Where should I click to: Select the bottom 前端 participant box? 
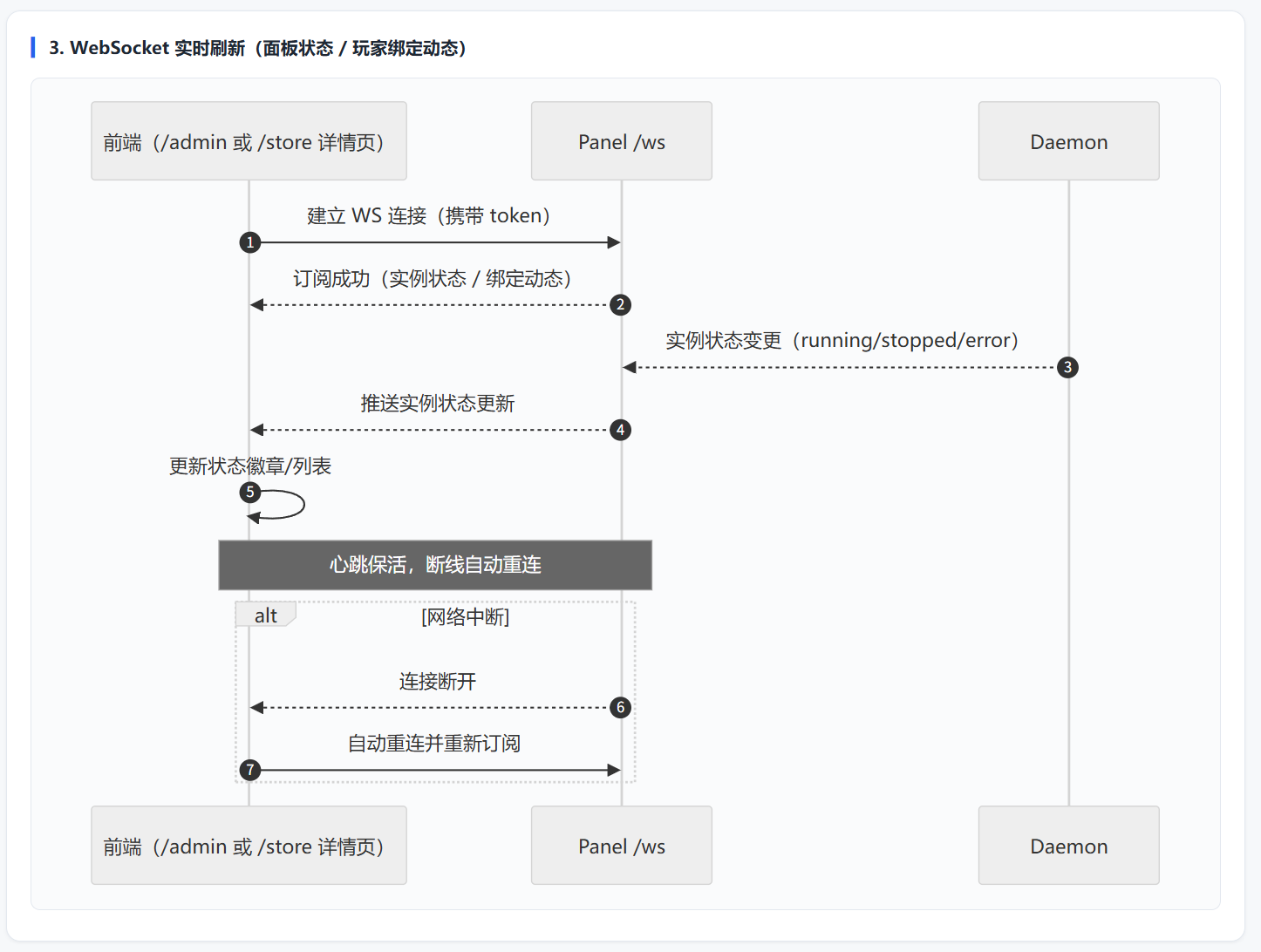pyautogui.click(x=249, y=846)
